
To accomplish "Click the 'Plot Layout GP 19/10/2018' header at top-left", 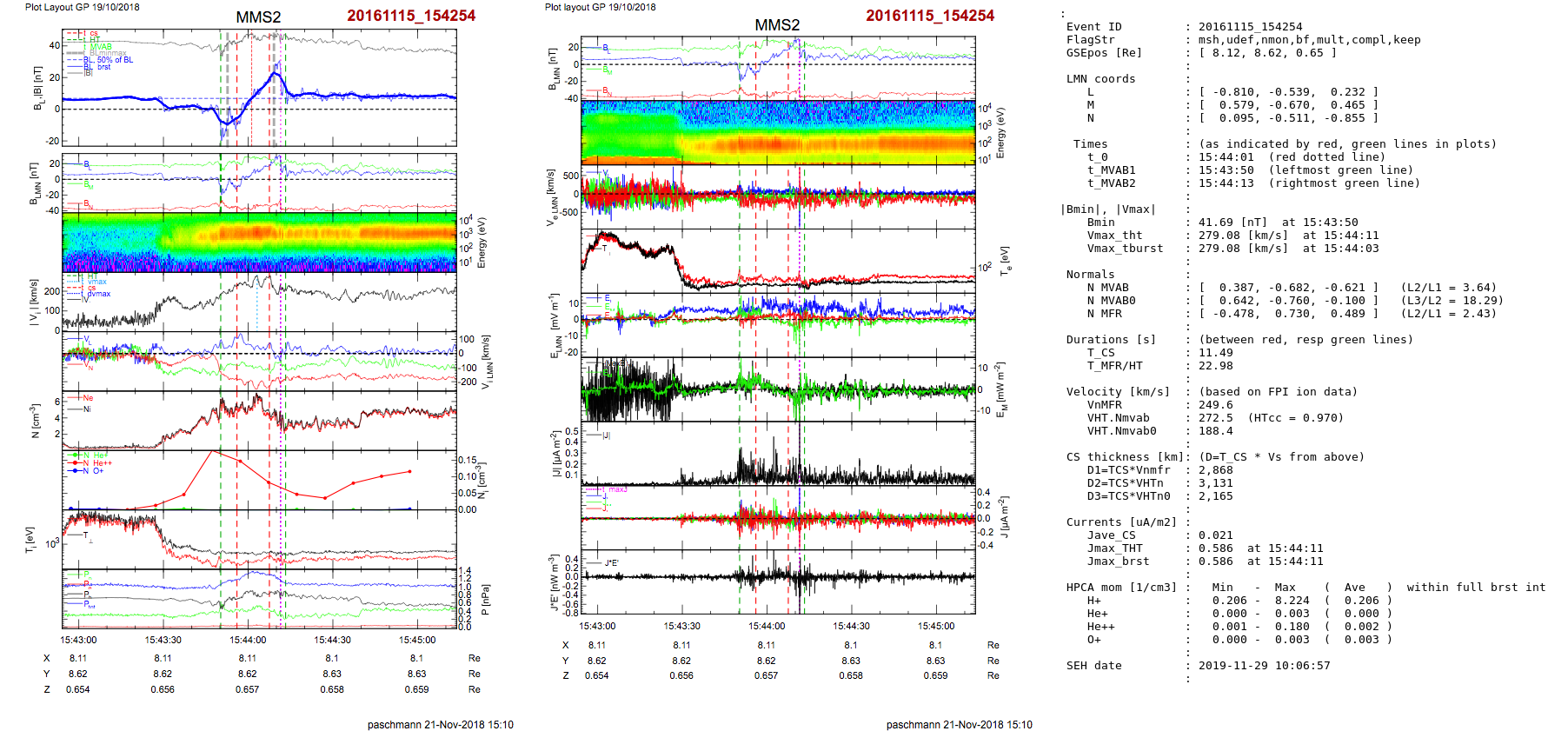I will coord(82,7).
